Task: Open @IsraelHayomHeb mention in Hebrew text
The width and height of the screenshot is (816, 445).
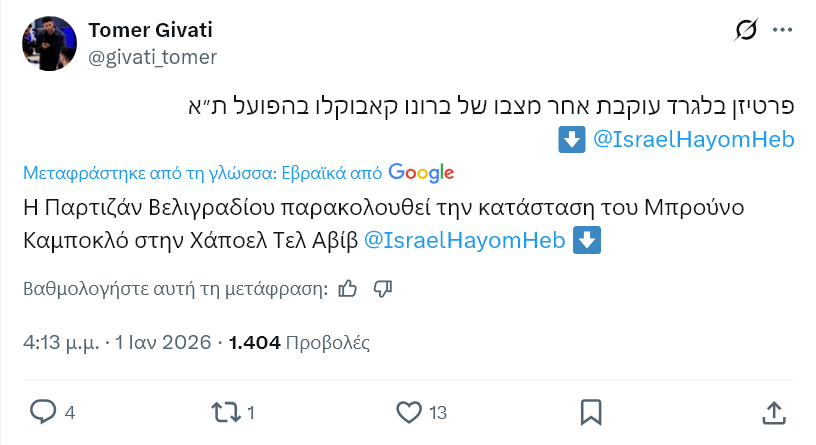Action: point(693,140)
